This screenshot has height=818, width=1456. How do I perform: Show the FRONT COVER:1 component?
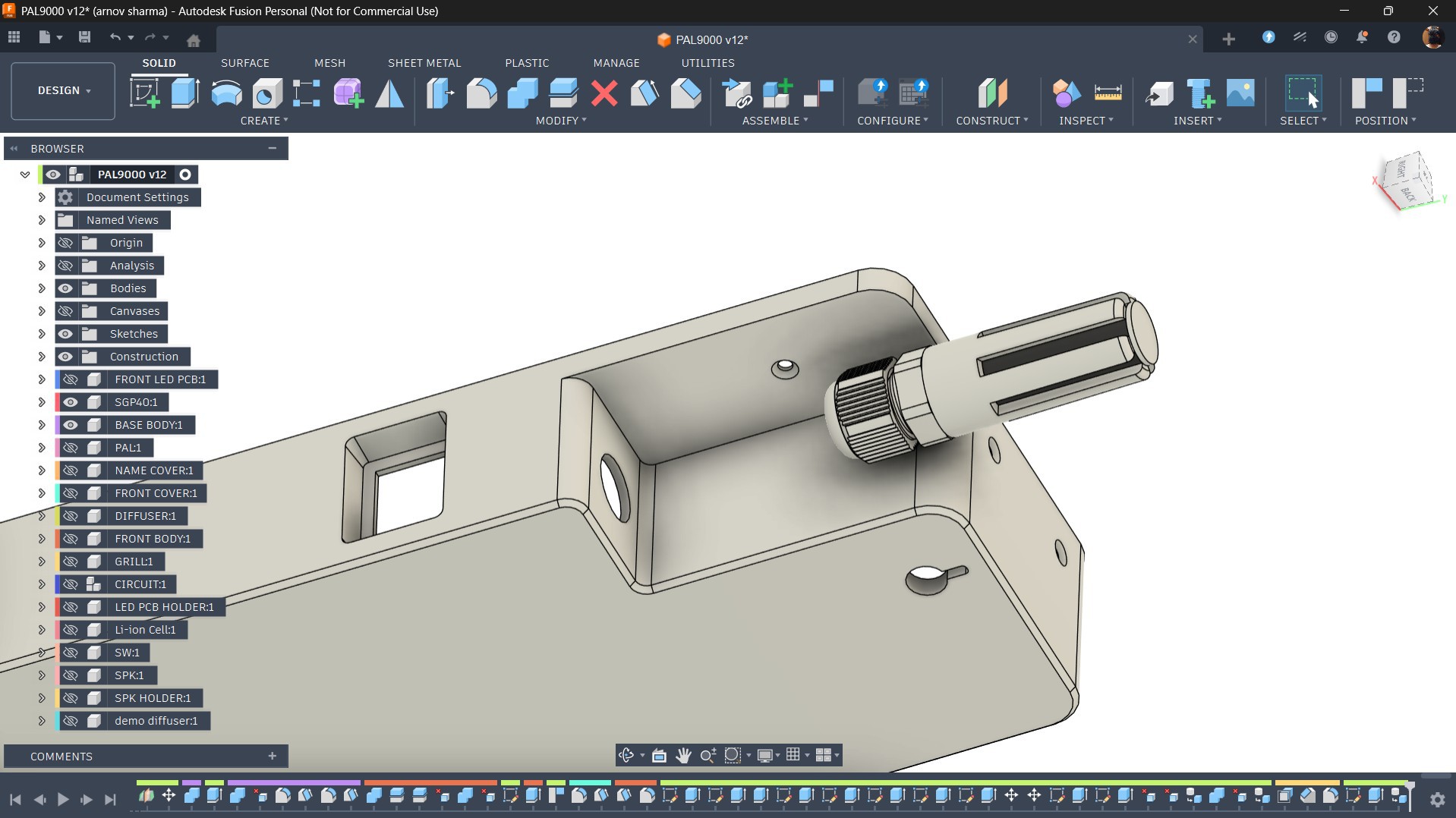point(71,493)
